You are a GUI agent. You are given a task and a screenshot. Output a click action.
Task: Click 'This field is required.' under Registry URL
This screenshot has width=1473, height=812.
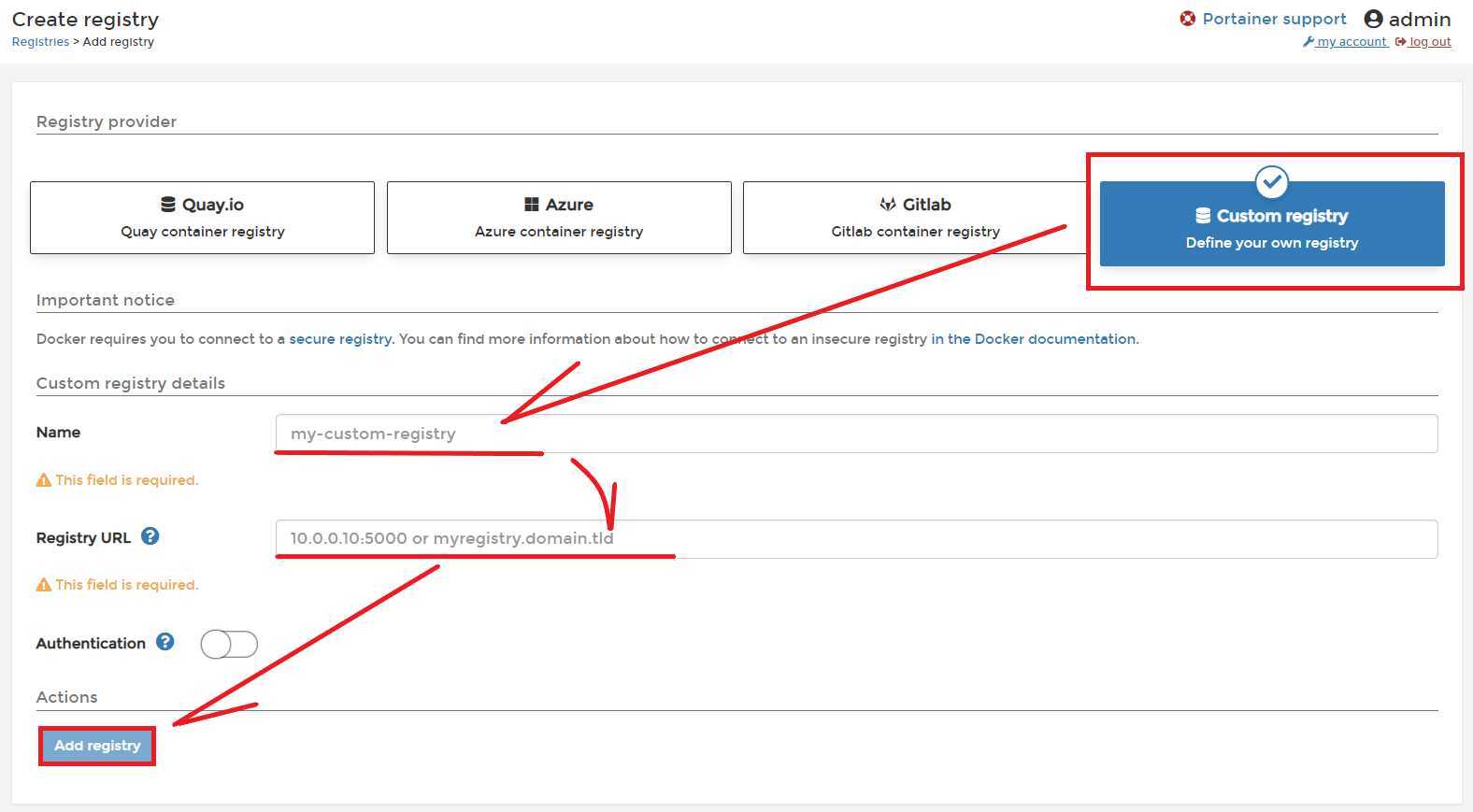tap(127, 585)
